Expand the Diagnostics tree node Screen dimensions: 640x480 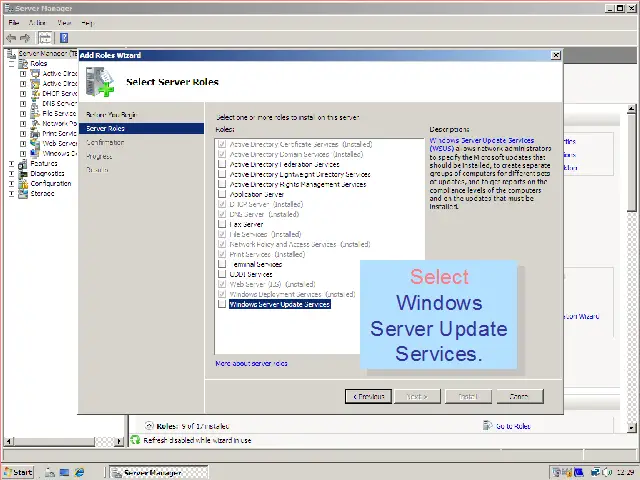(11, 173)
